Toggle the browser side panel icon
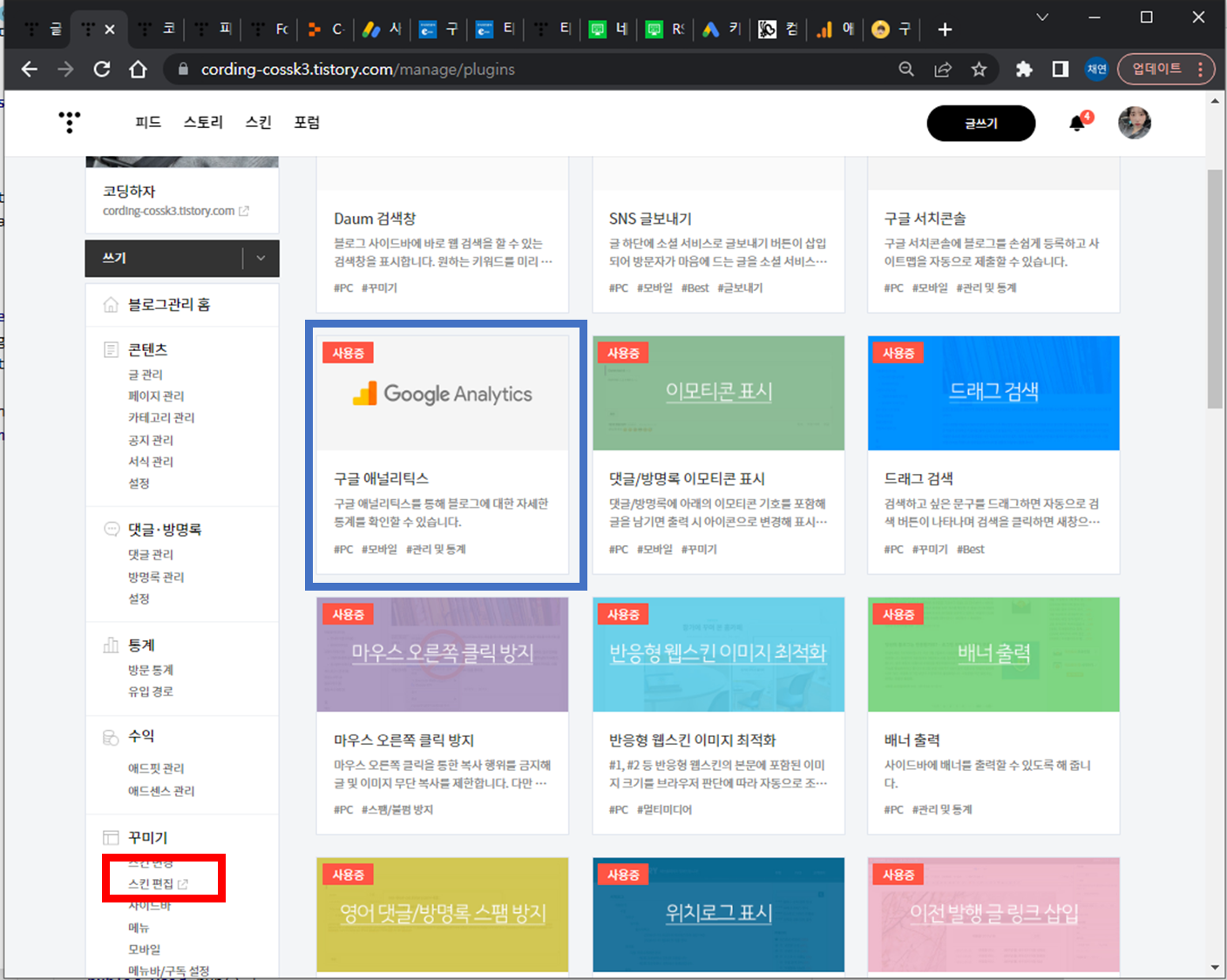1227x980 pixels. (x=1061, y=70)
